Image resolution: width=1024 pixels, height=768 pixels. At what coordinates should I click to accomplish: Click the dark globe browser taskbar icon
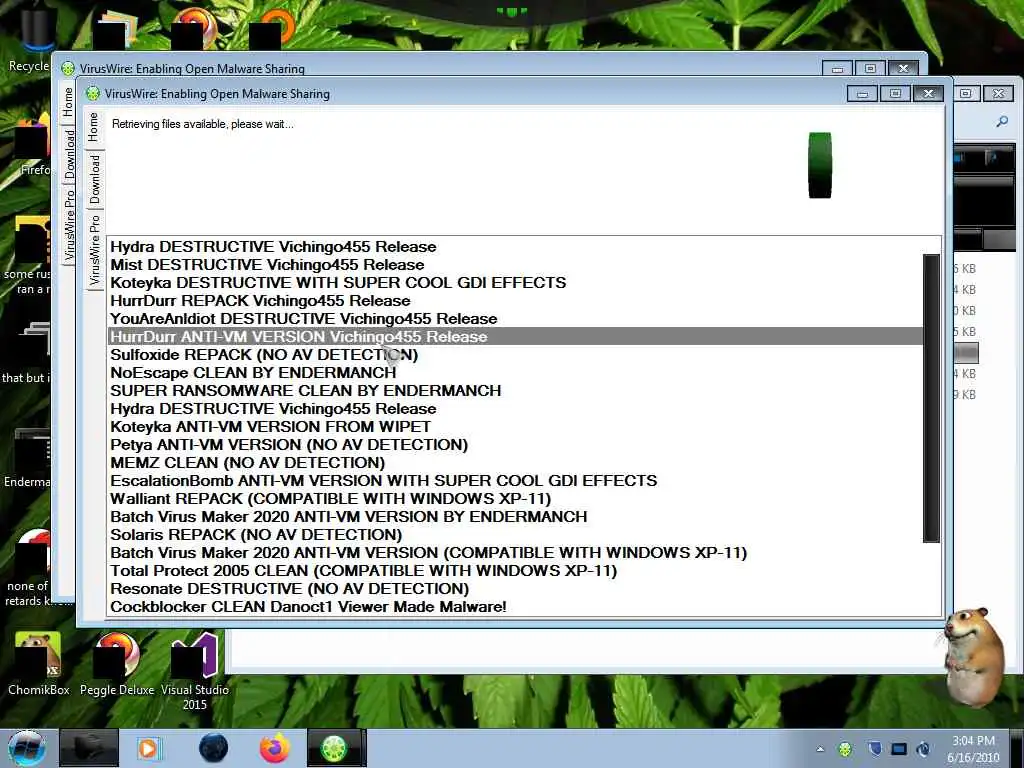(x=213, y=748)
